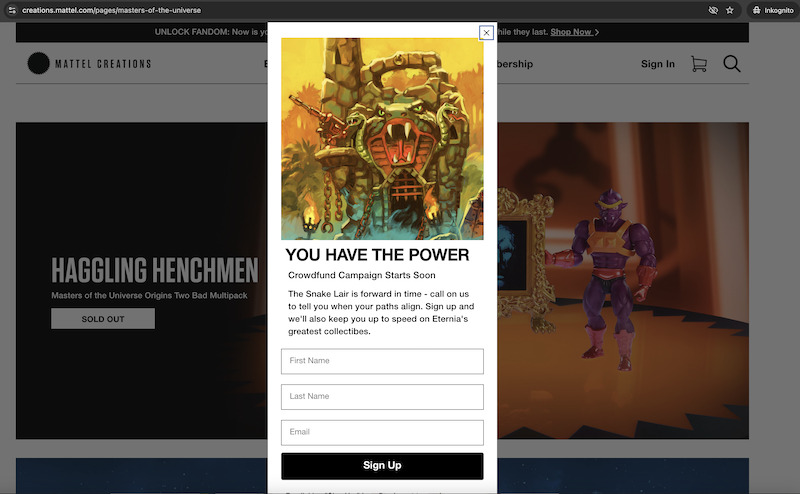Close the You Have The Power popup
The width and height of the screenshot is (800, 494).
(x=486, y=33)
